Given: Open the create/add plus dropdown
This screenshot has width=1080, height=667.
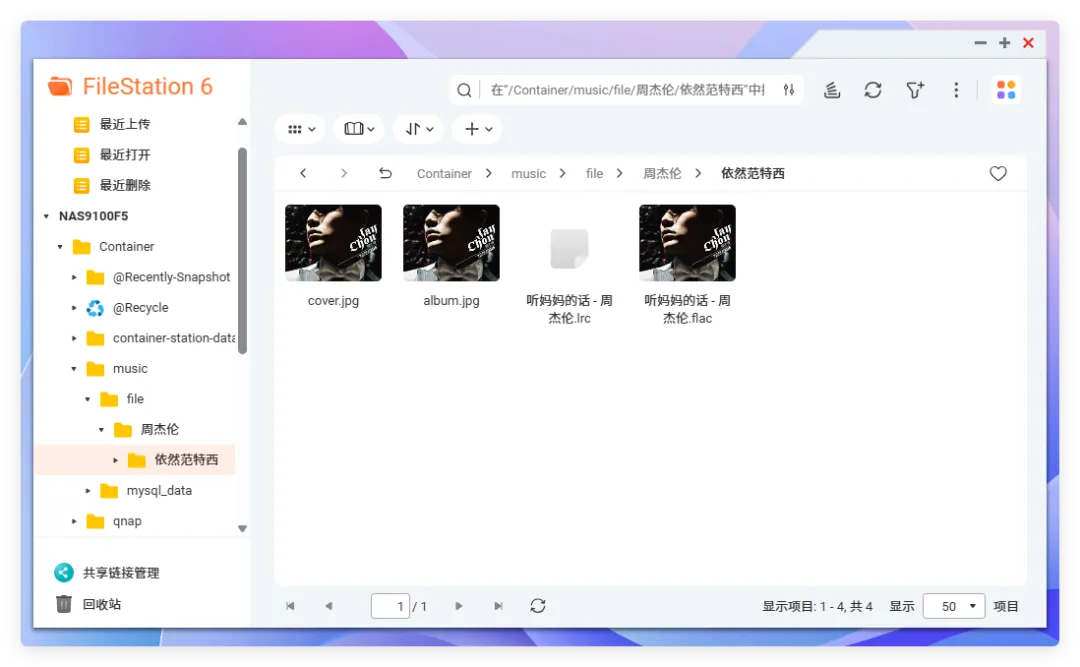Looking at the screenshot, I should point(477,129).
